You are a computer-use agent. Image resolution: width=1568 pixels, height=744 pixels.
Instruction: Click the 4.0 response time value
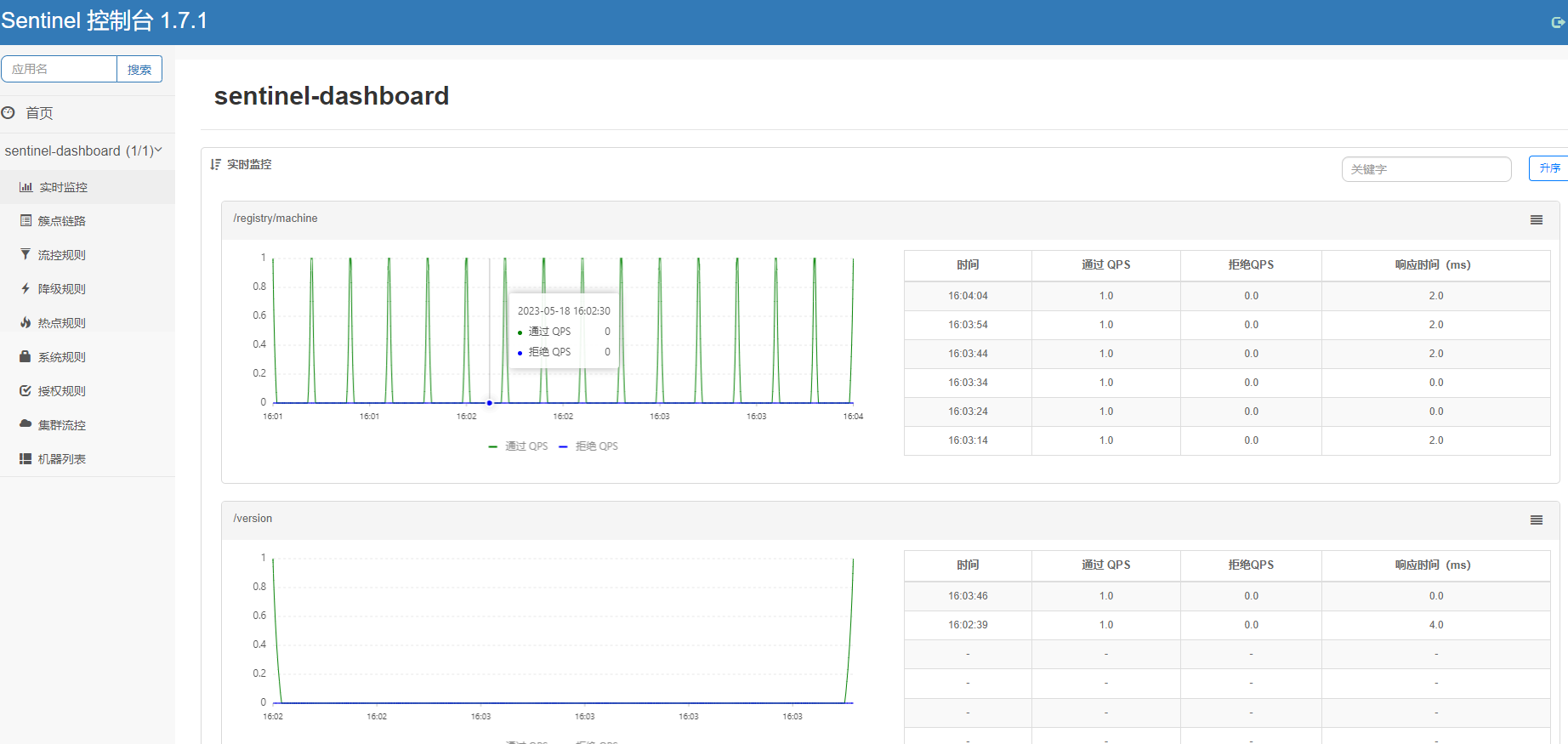(1436, 625)
